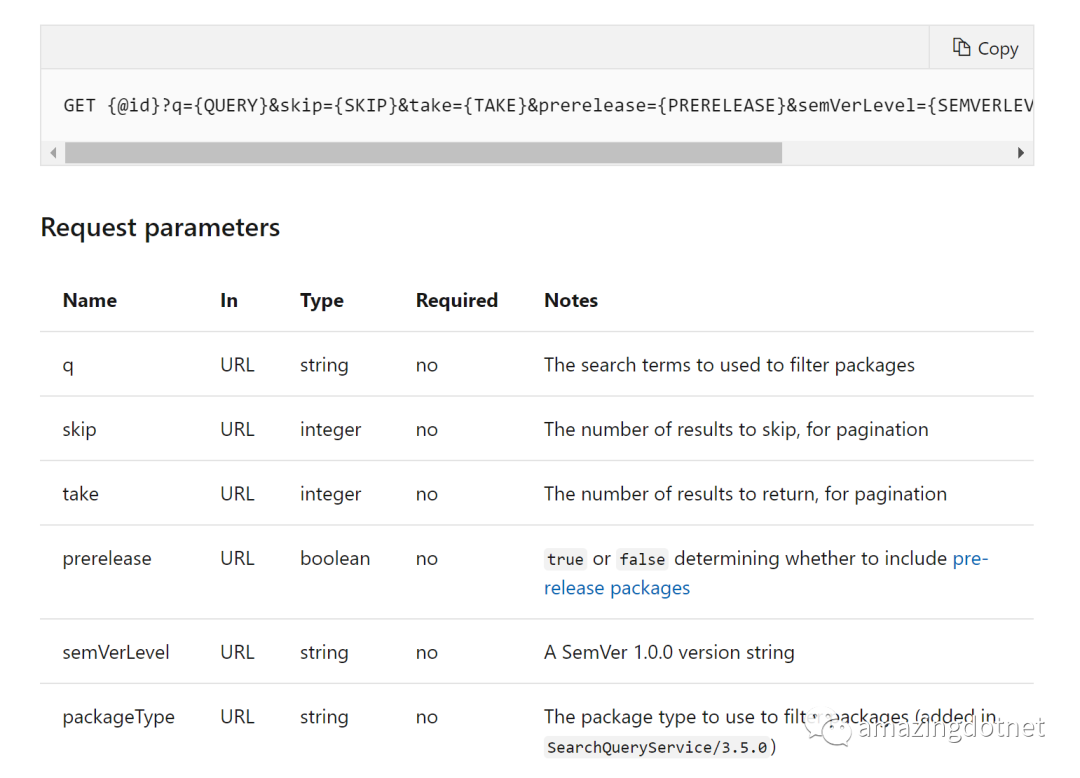Select the 'semVerLevel' parameter name cell

coord(116,652)
